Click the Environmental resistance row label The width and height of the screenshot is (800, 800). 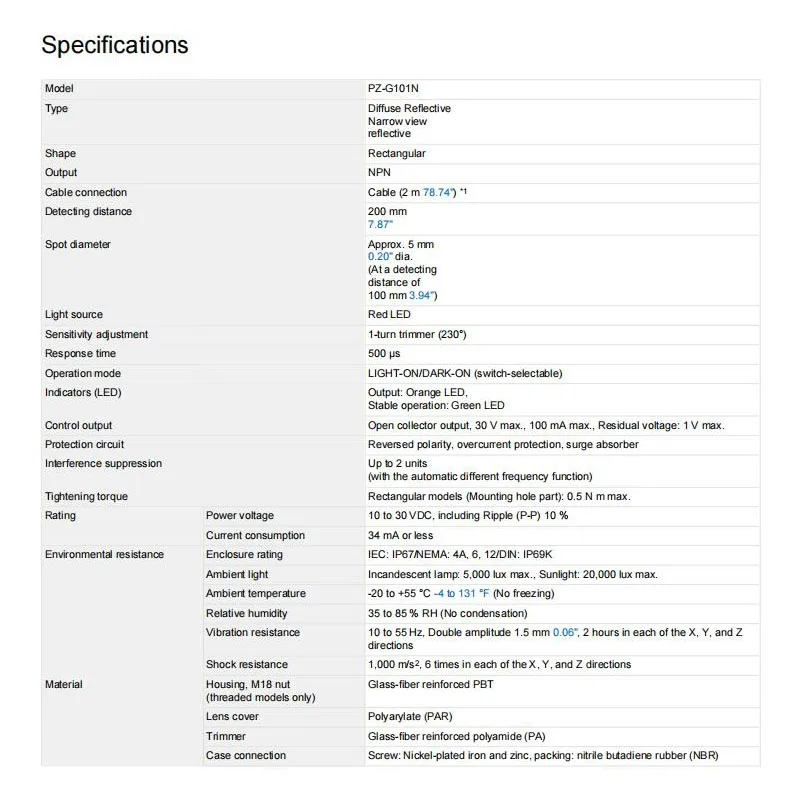click(104, 554)
